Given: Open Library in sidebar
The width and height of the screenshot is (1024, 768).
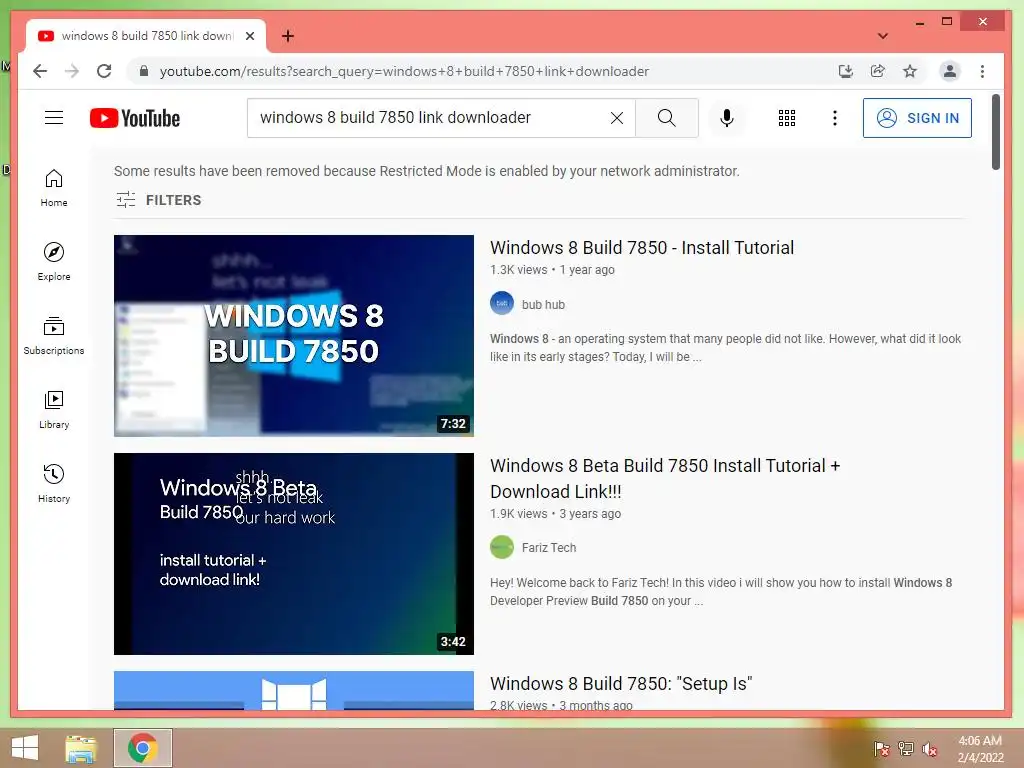Looking at the screenshot, I should 54,409.
